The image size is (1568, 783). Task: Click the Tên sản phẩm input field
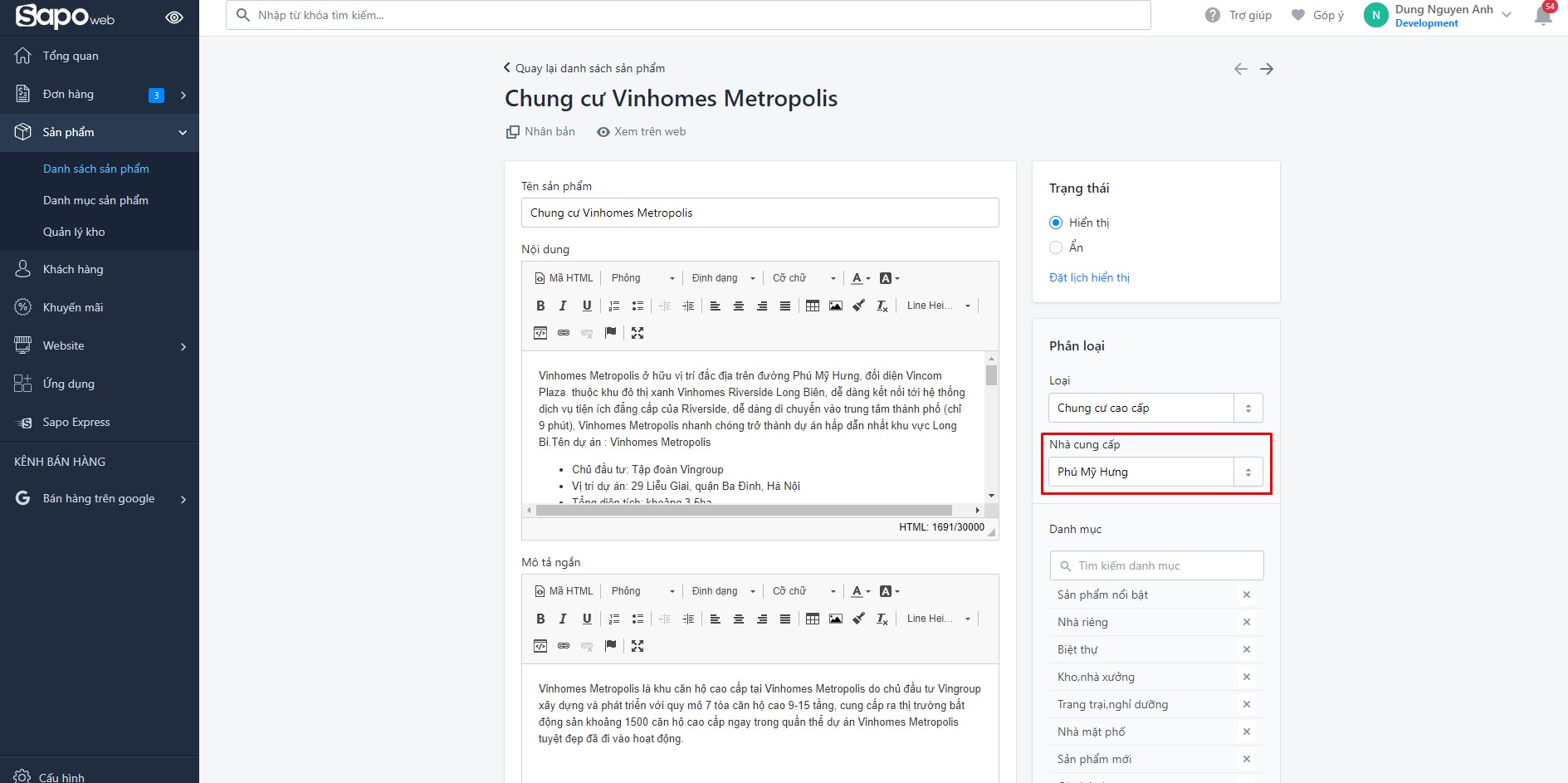pos(760,213)
